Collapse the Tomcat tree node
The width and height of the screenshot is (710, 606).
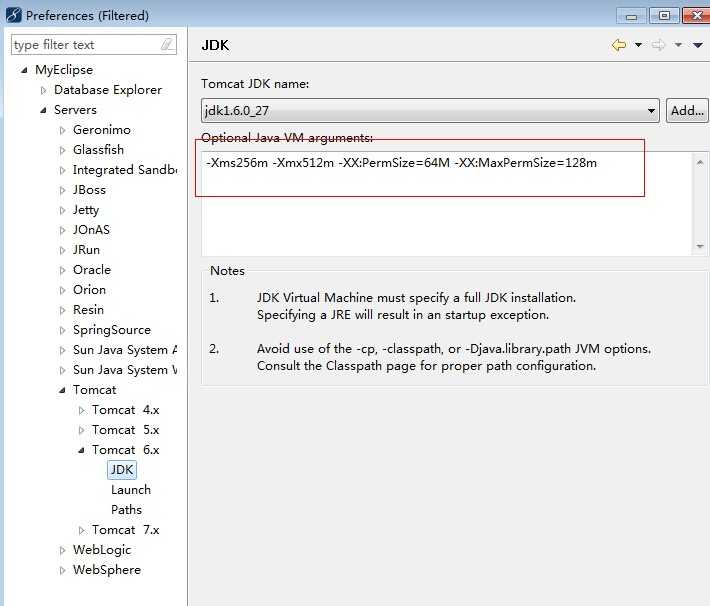point(62,390)
